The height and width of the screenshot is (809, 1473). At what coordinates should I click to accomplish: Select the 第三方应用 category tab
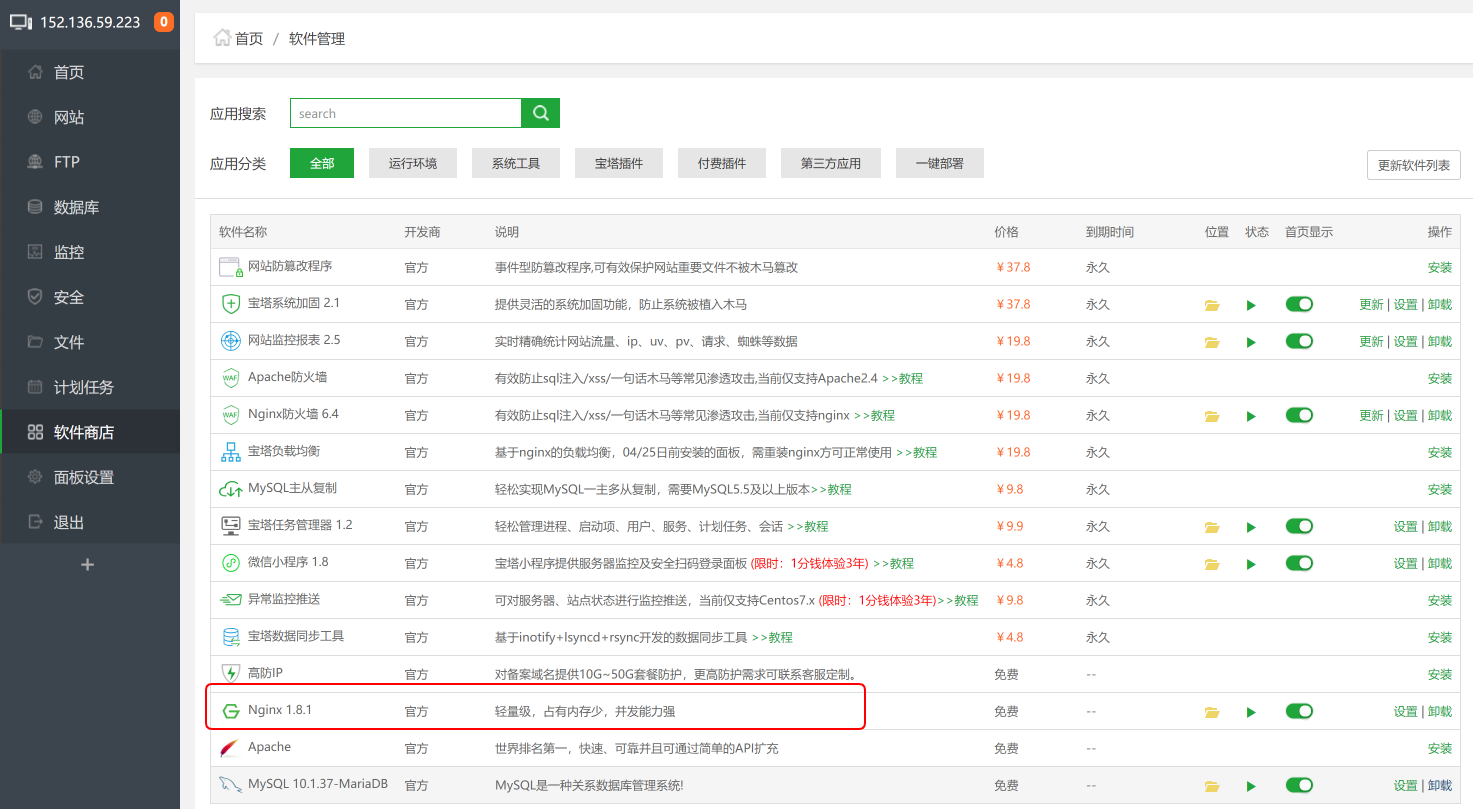tap(831, 163)
